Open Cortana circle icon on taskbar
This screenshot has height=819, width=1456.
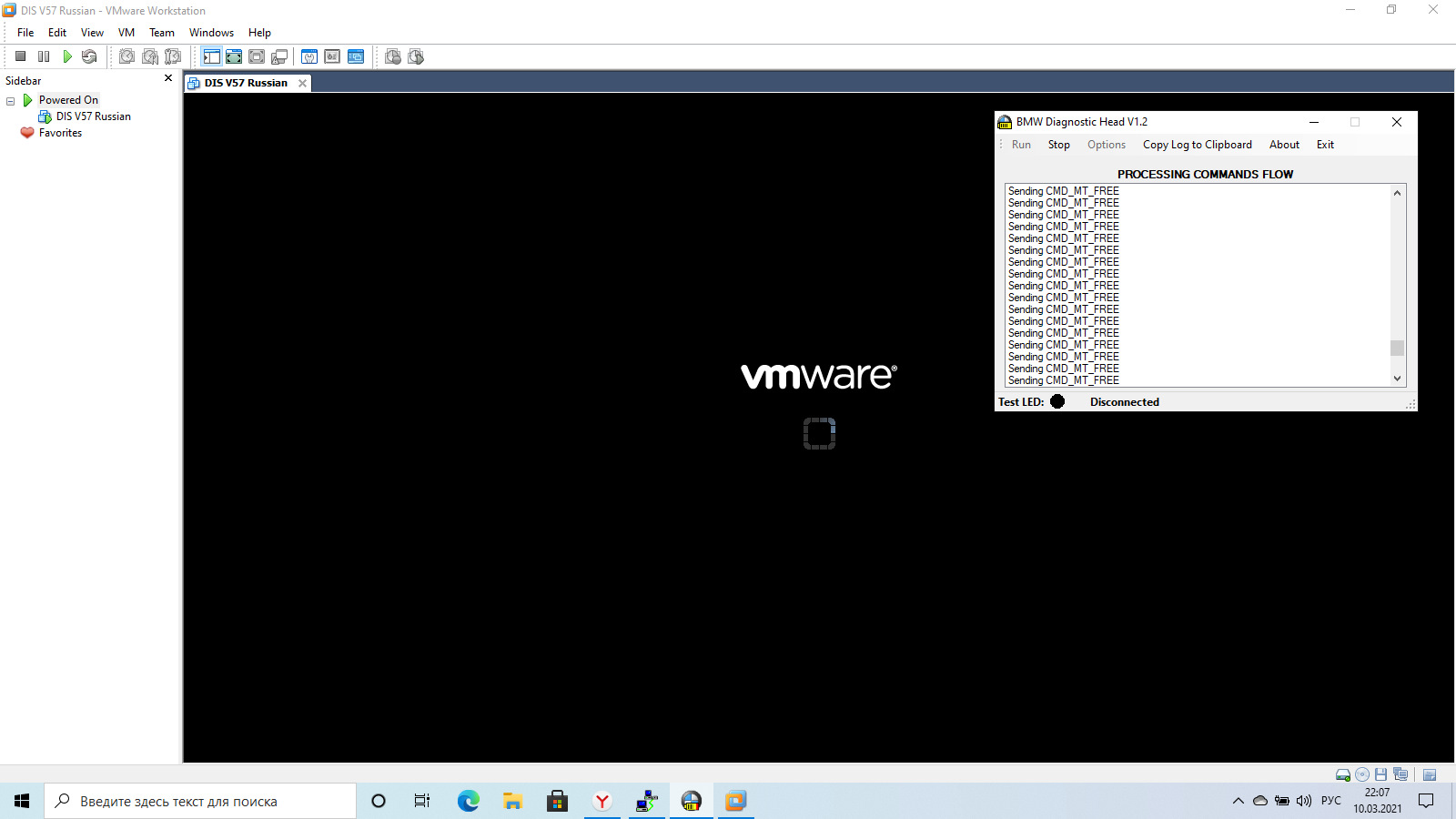pyautogui.click(x=379, y=801)
